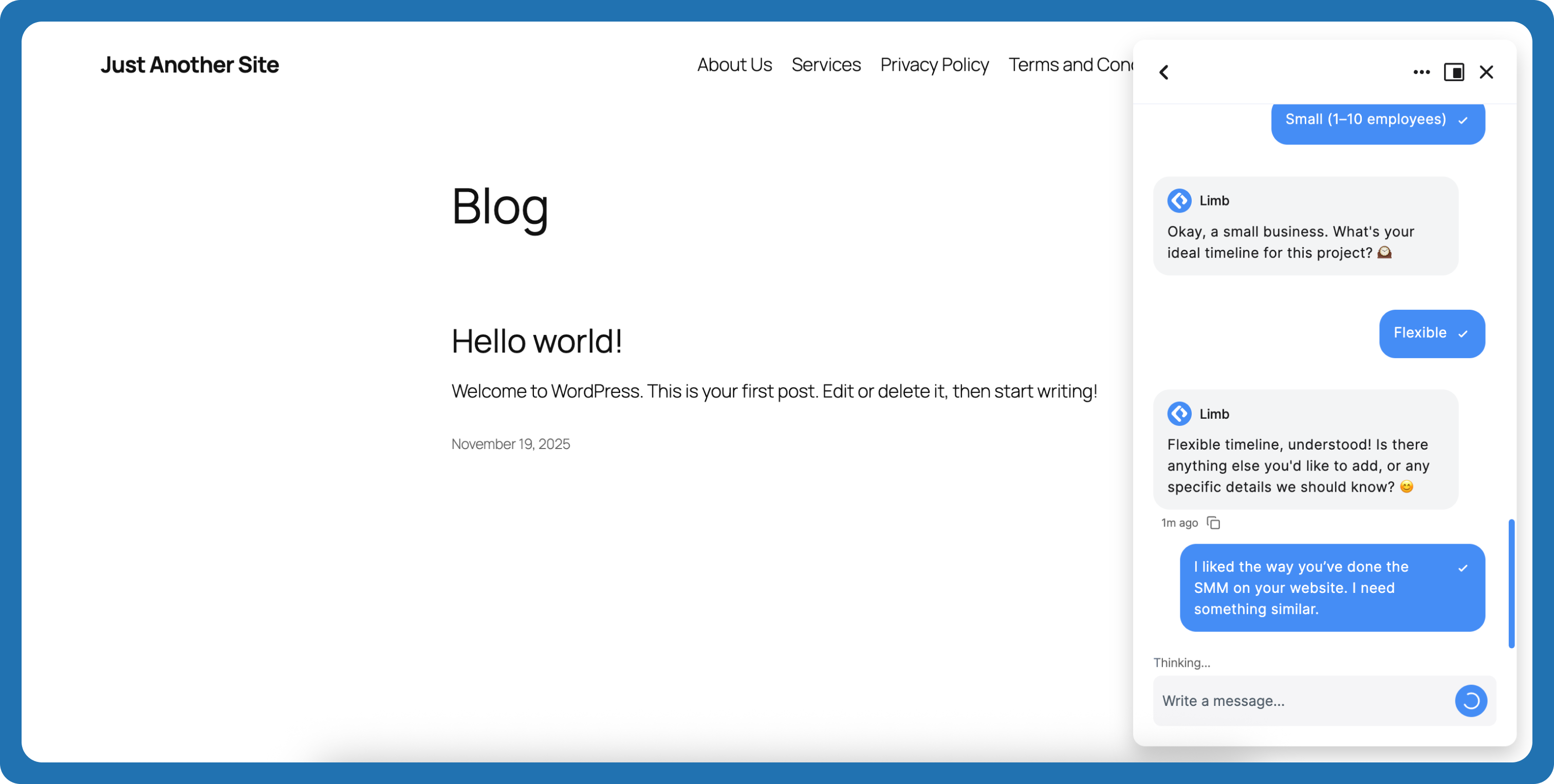Open the About Us menu item
Image resolution: width=1554 pixels, height=784 pixels.
point(734,65)
